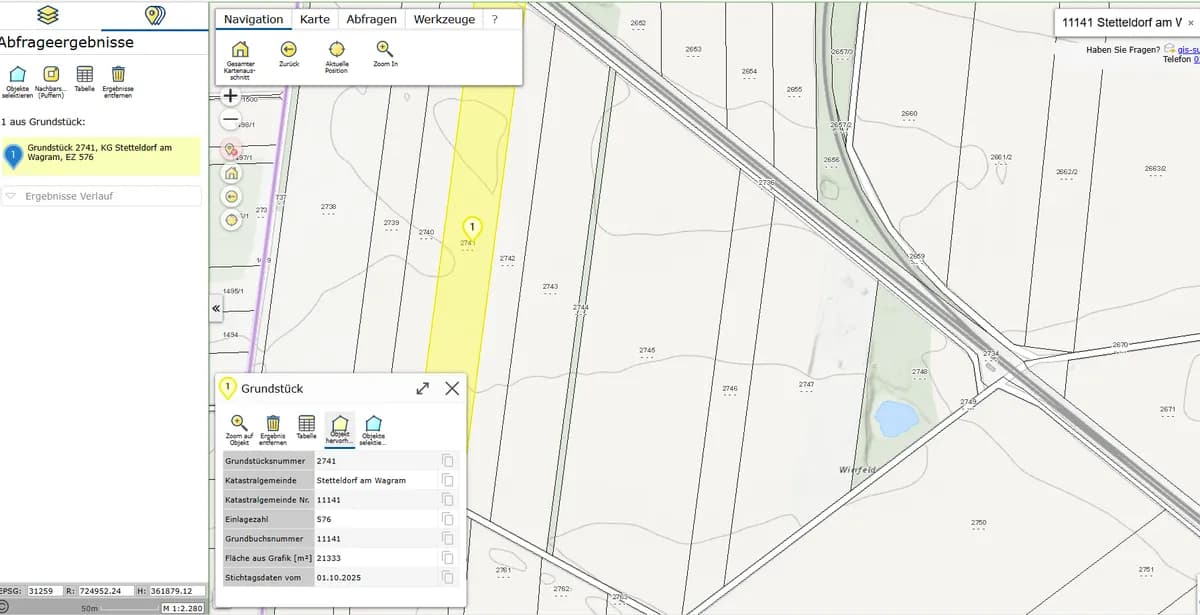This screenshot has height=615, width=1200.
Task: Toggle Objekt hervorheben in popup
Action: click(x=340, y=430)
